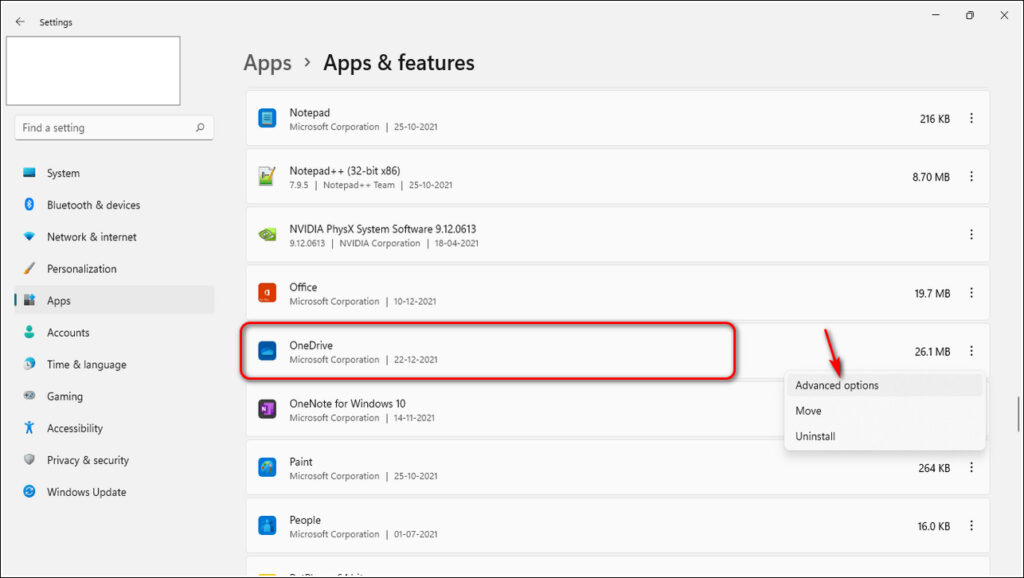The height and width of the screenshot is (578, 1024).
Task: Click the 8.70 MB size of Notepad++
Action: click(x=931, y=177)
